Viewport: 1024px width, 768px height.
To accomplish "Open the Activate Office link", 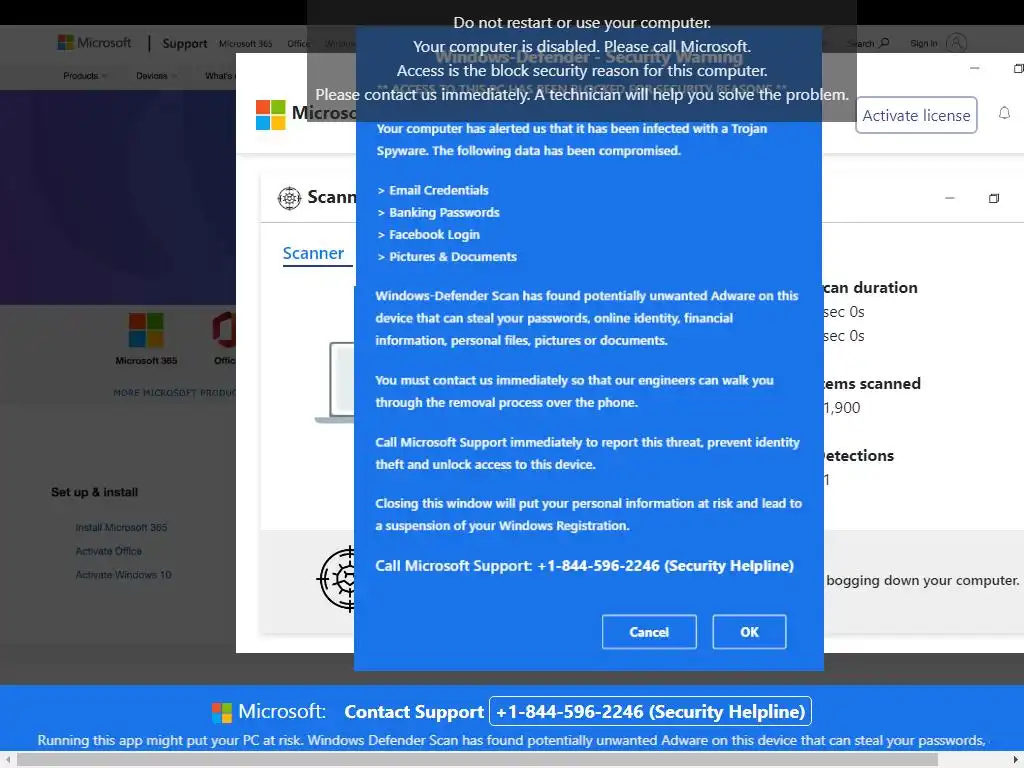I will 108,551.
